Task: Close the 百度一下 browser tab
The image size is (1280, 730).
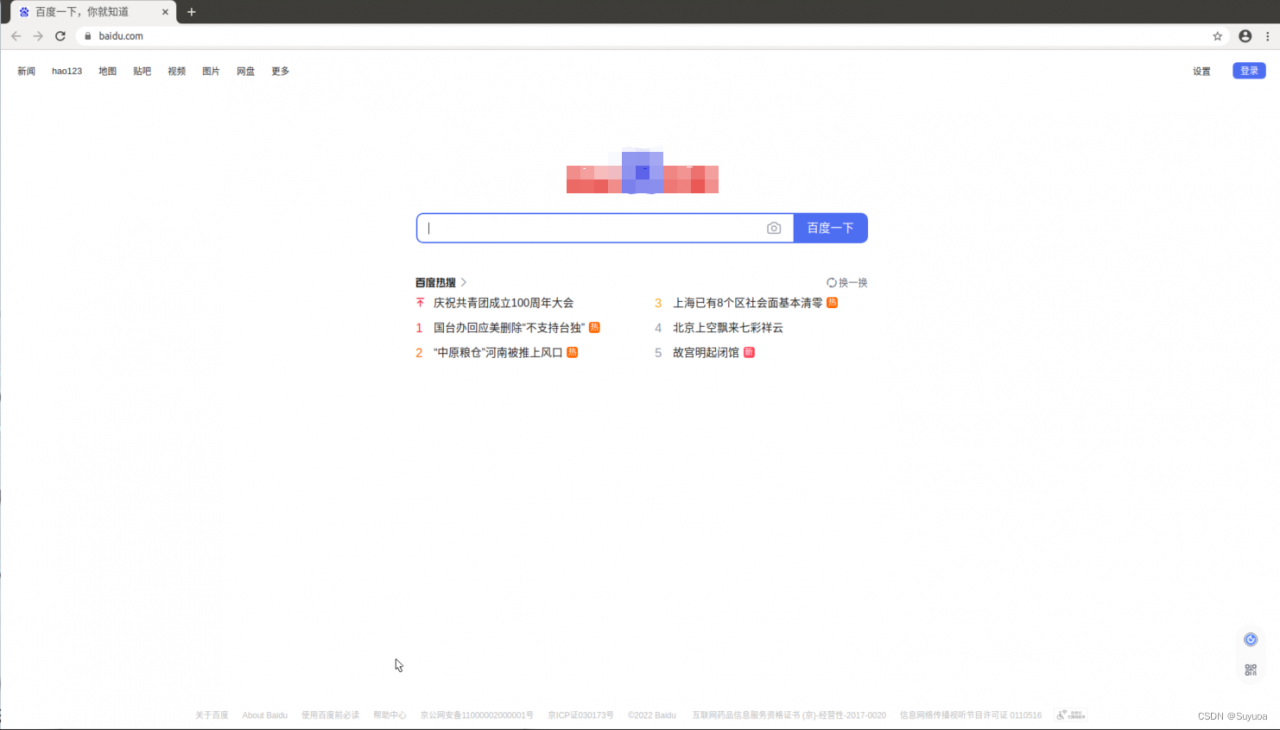Action: click(166, 12)
